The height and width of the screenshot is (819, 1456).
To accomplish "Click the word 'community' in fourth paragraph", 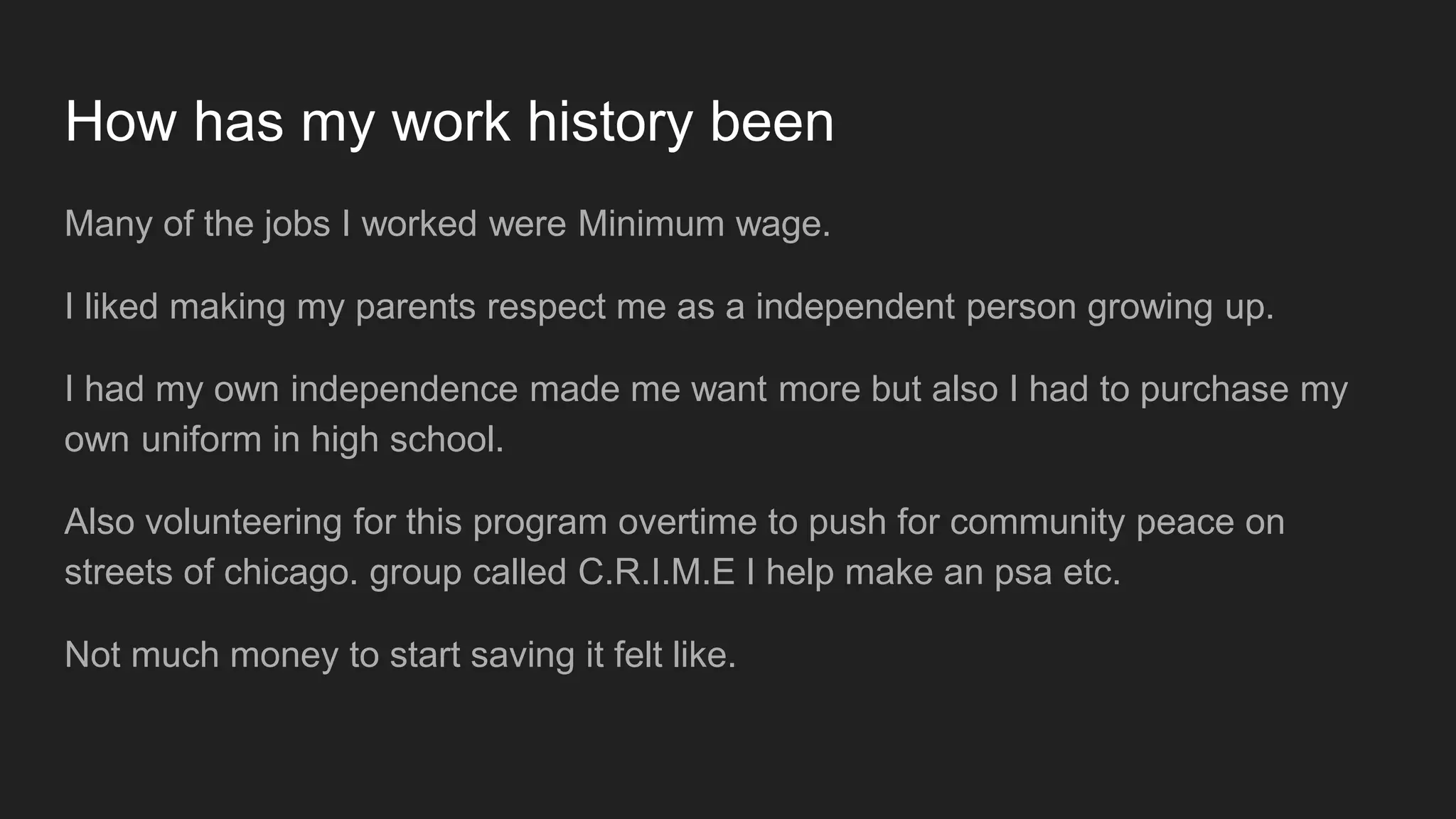I will 1037,524.
